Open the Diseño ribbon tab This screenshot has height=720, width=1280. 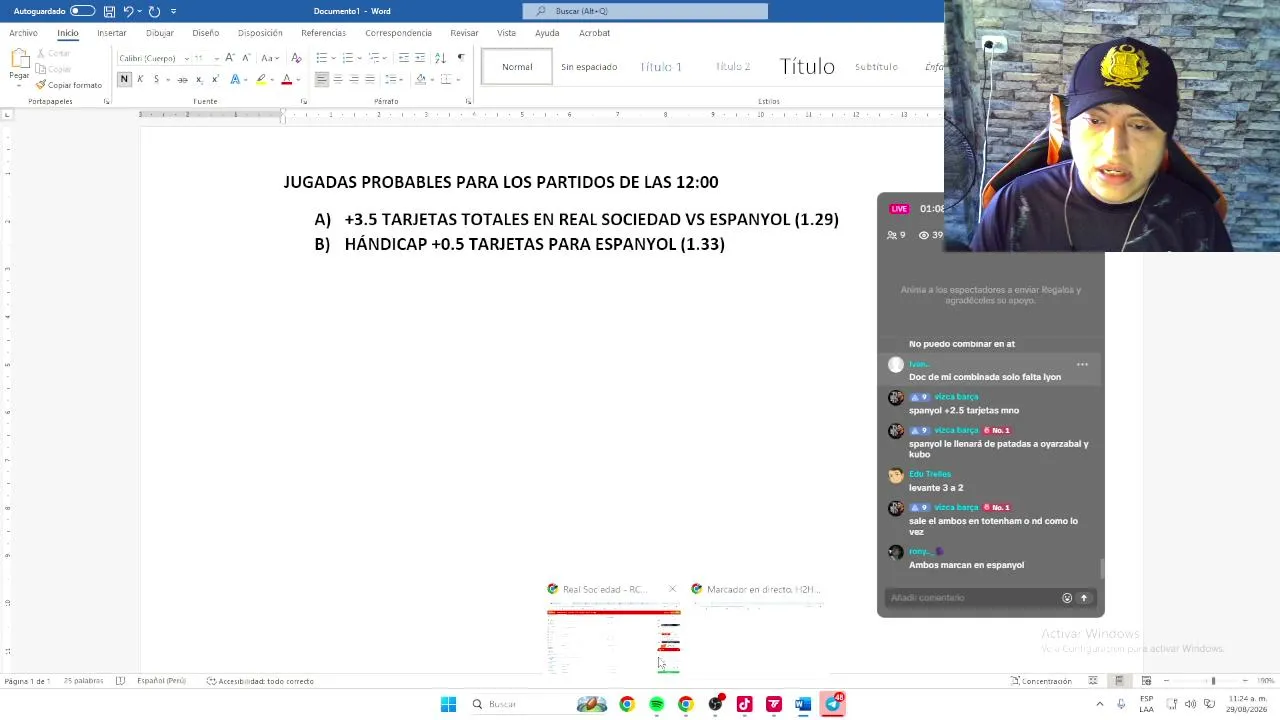(x=206, y=33)
